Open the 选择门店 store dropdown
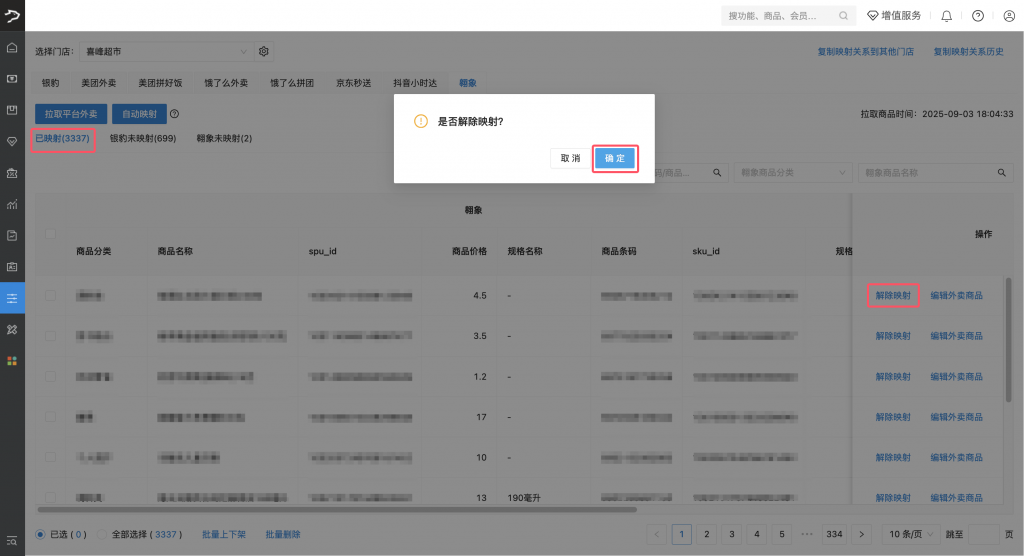Image resolution: width=1024 pixels, height=556 pixels. [x=165, y=51]
